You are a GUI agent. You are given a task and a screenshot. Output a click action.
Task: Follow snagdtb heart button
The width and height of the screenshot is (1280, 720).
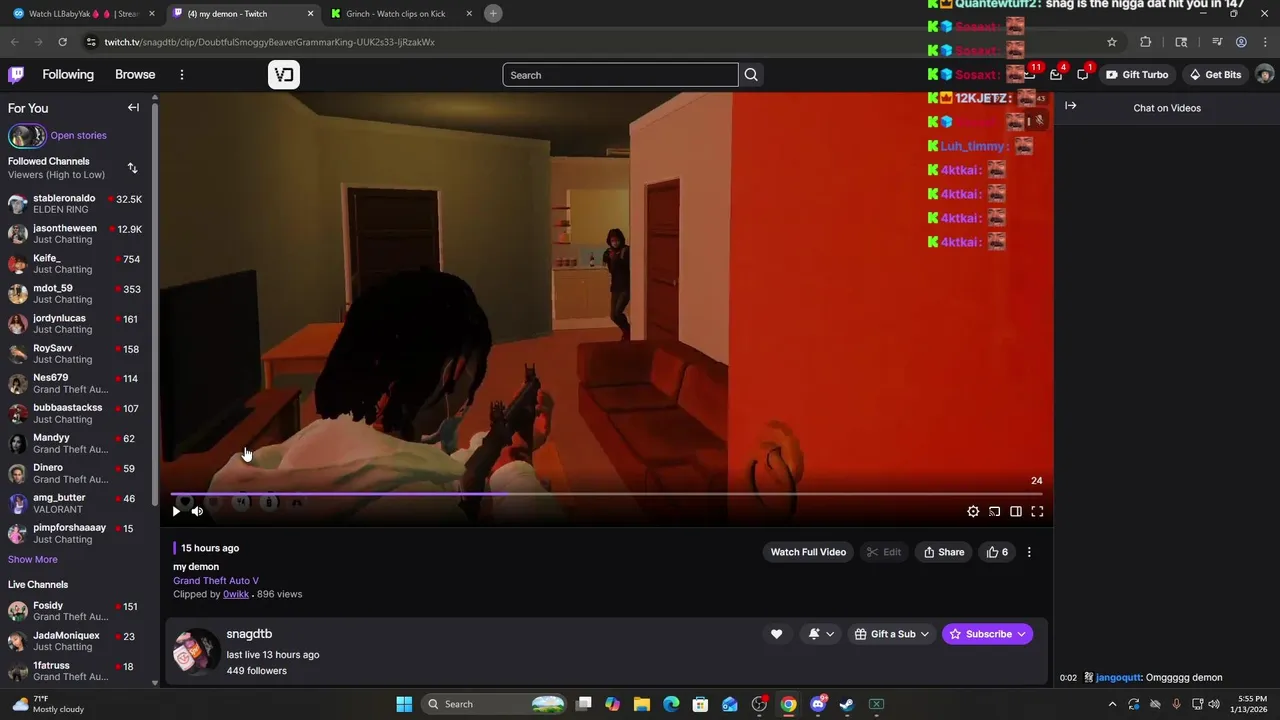coord(776,634)
